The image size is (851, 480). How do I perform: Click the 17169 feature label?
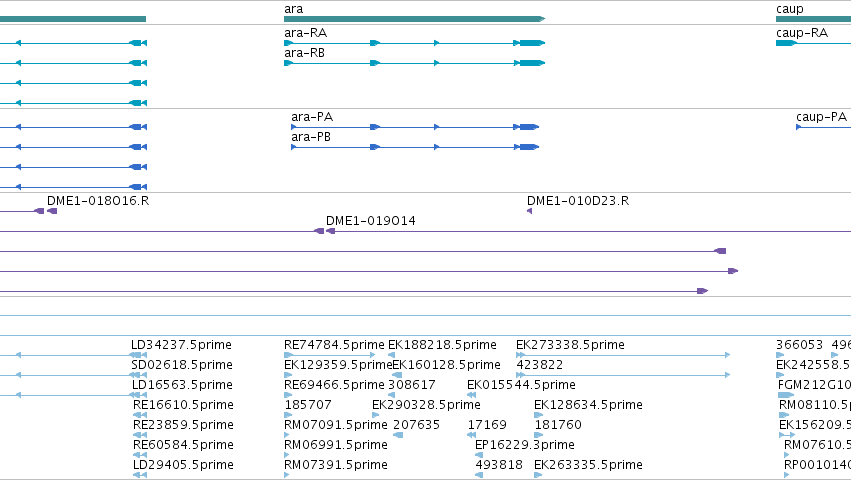pyautogui.click(x=487, y=425)
